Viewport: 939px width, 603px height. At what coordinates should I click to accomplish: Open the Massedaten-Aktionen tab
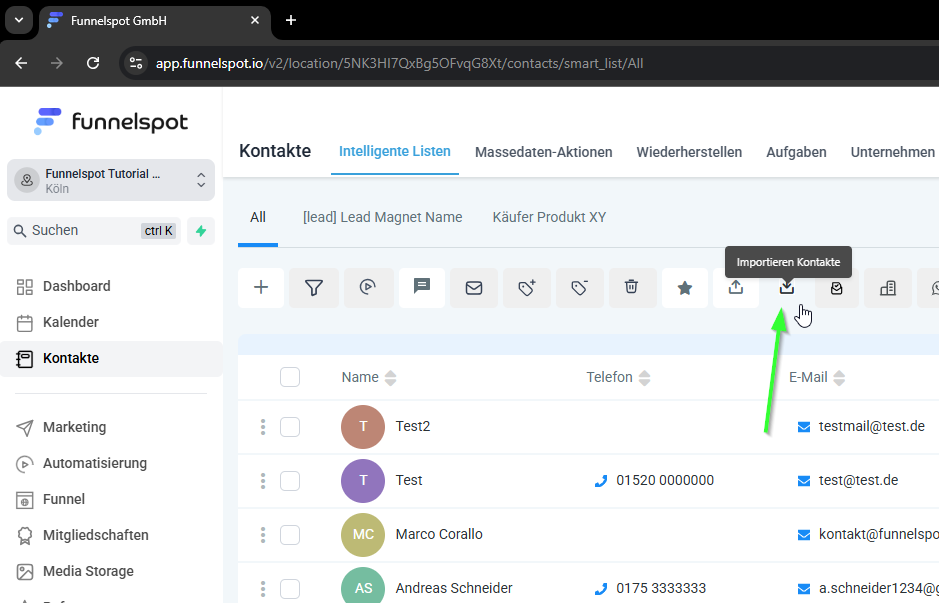[x=544, y=152]
